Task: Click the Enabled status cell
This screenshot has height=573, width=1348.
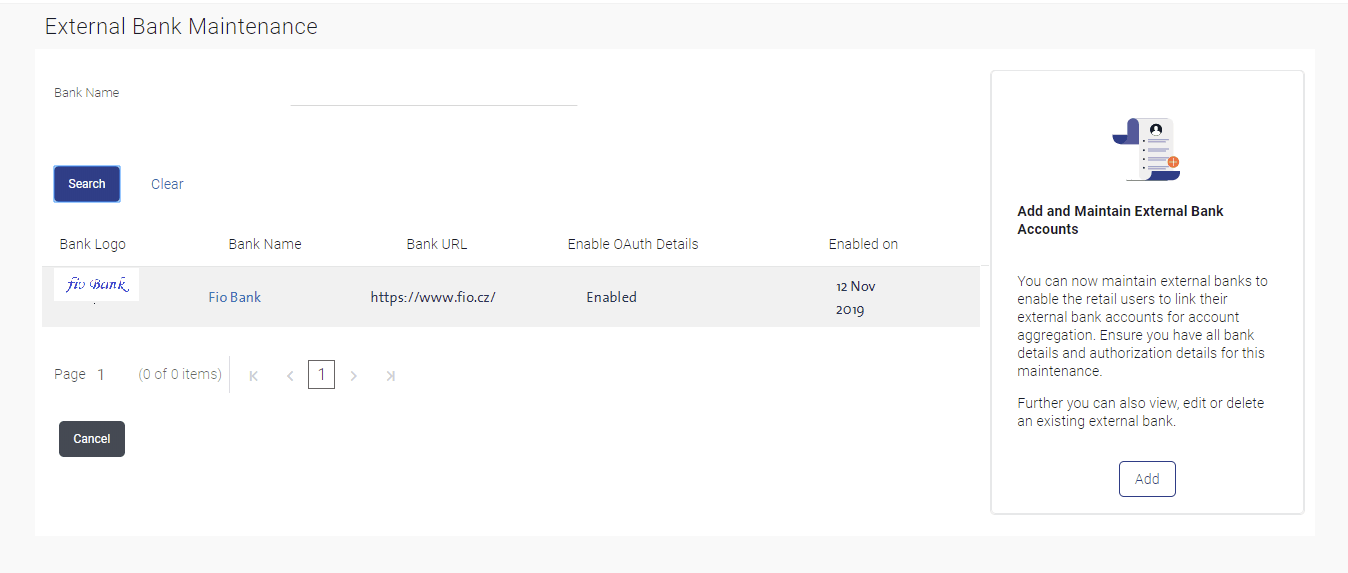Action: click(x=611, y=297)
